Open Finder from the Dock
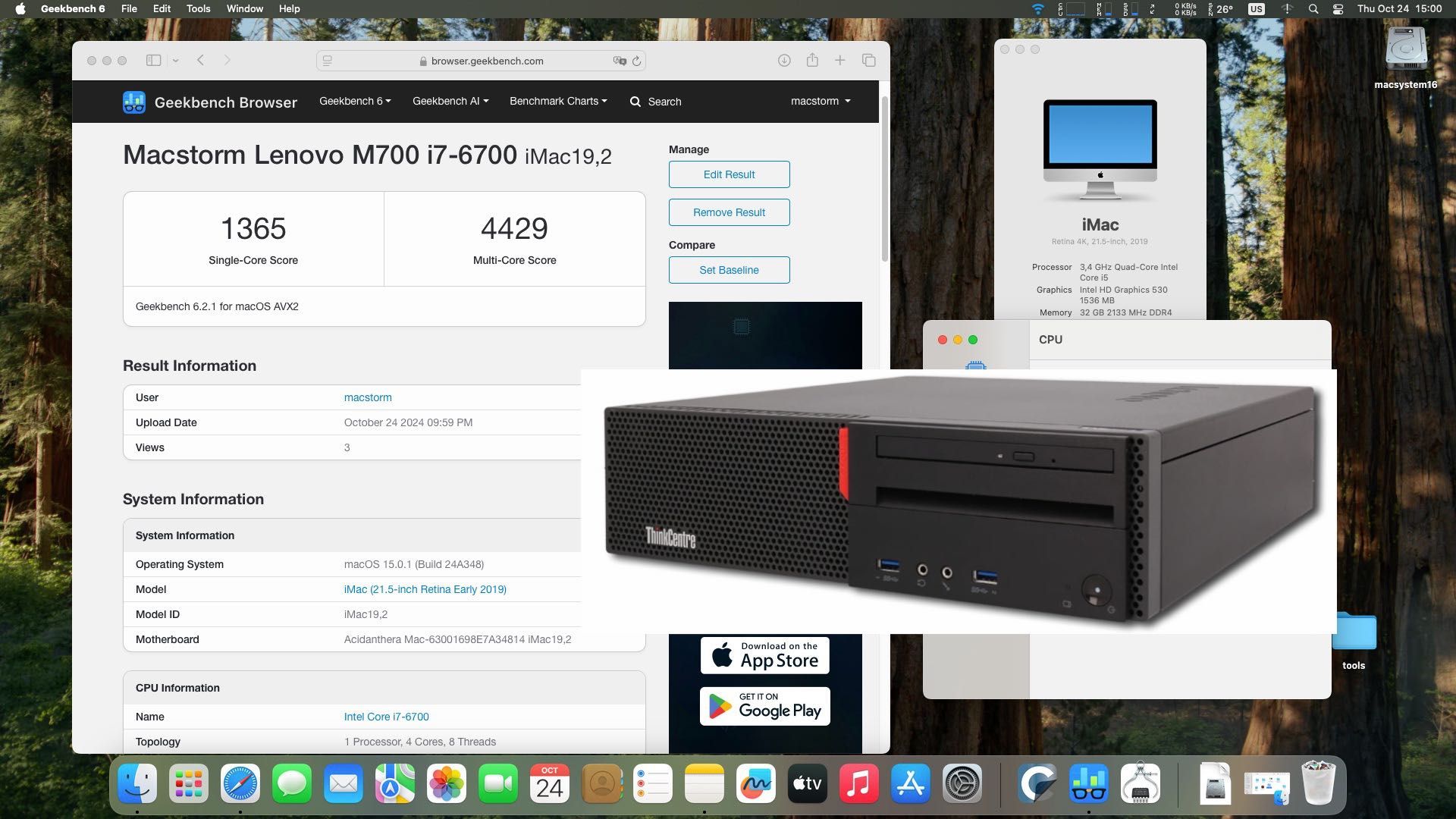Viewport: 1456px width, 819px height. coord(137,783)
